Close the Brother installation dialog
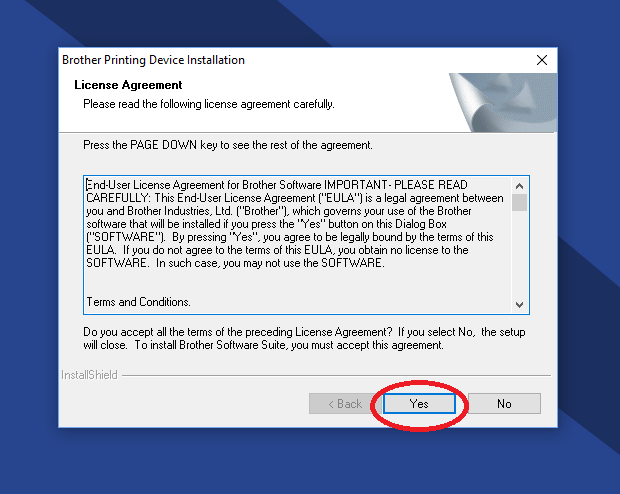The width and height of the screenshot is (620, 494). point(542,60)
